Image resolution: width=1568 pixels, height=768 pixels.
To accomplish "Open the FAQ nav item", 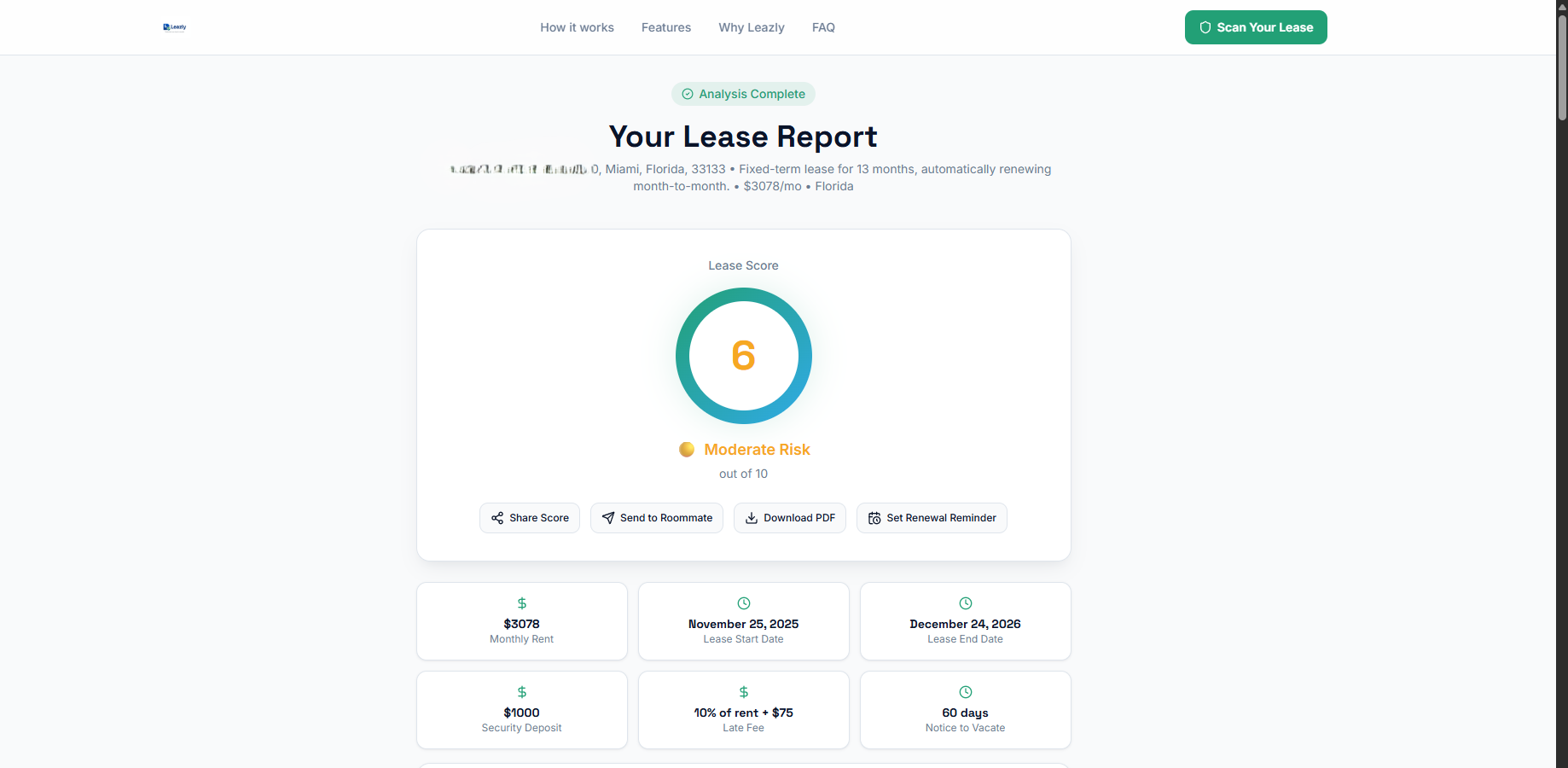I will click(x=823, y=27).
